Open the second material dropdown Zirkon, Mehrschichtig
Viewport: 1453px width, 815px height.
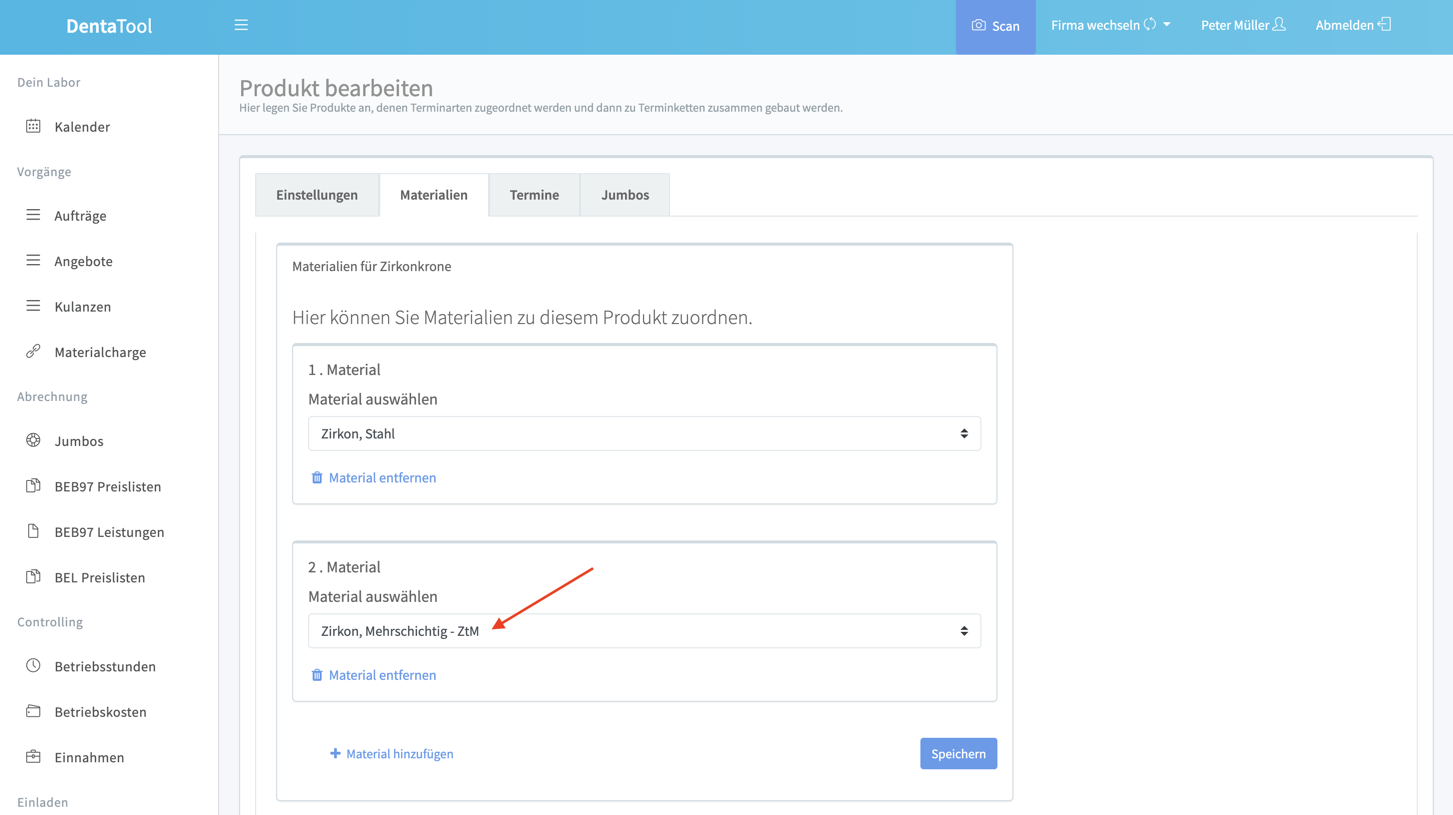(644, 631)
